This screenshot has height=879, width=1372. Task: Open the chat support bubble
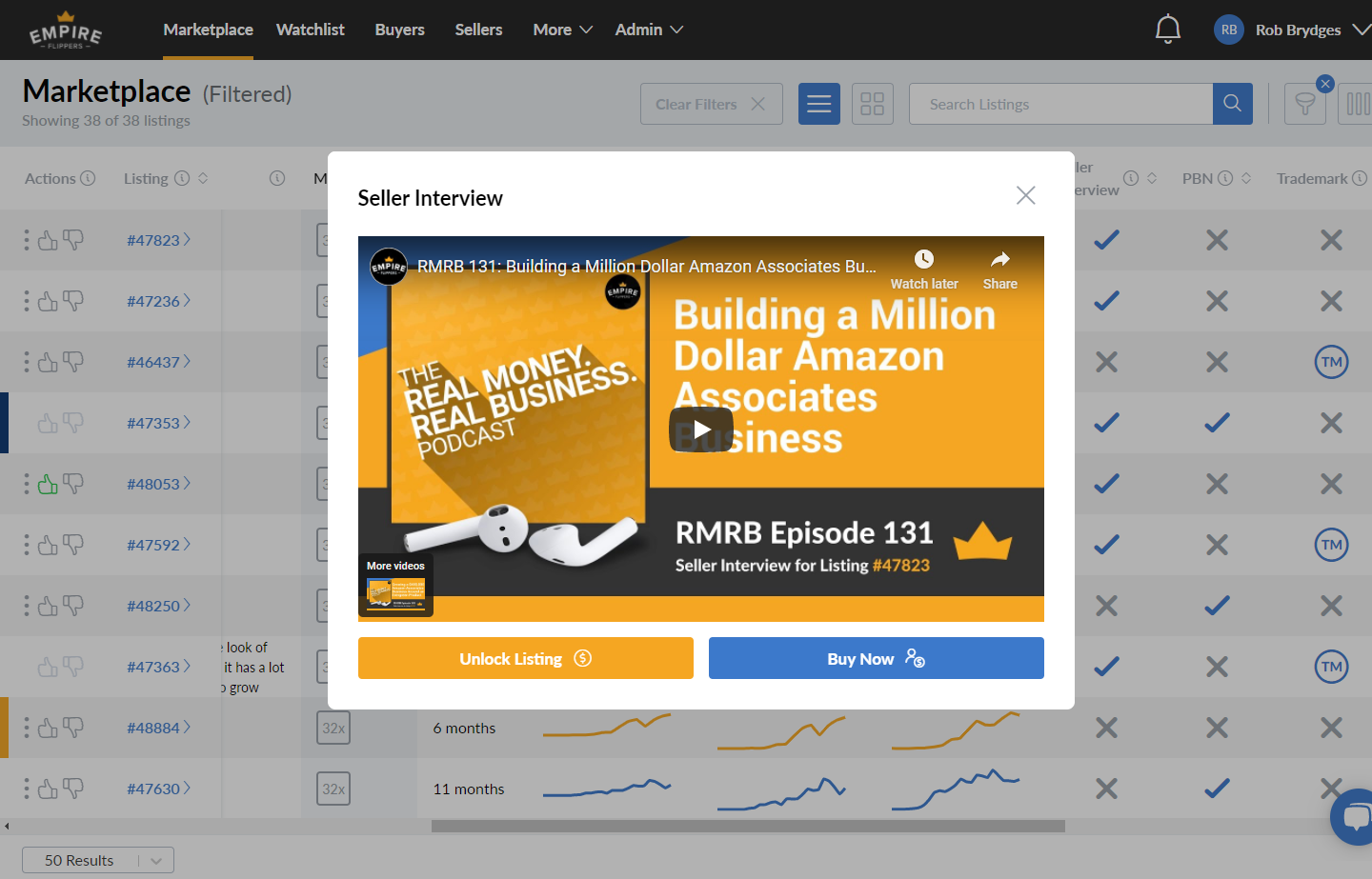(1354, 816)
